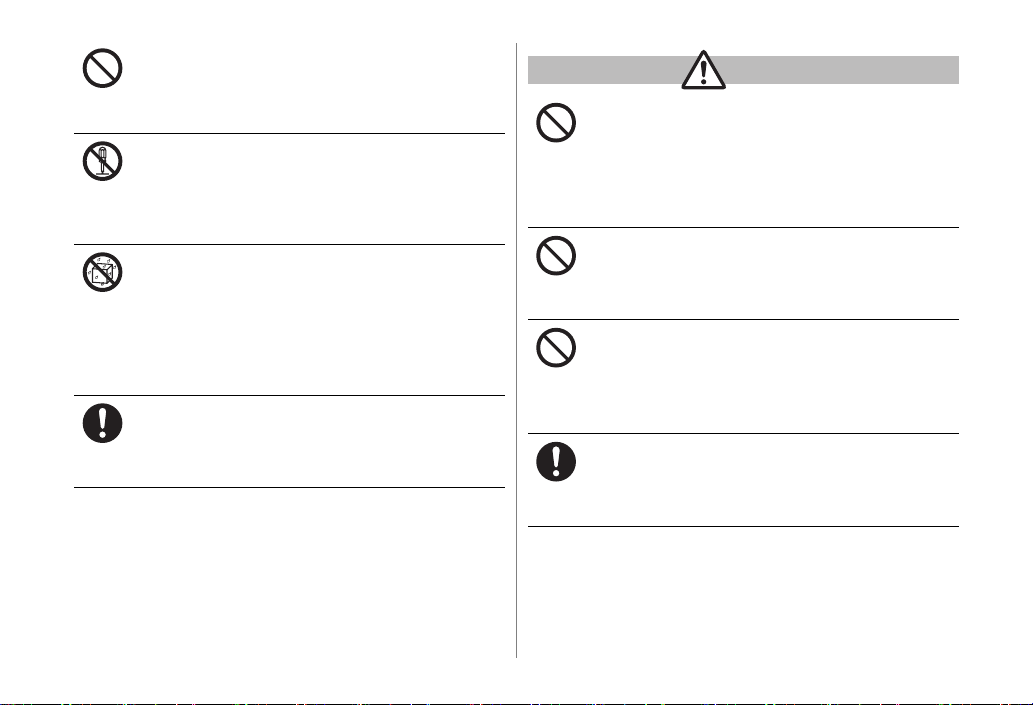Screen dimensions: 1033x705
Task: Click prohibition icon directly below the gray banner
Action: (x=556, y=123)
